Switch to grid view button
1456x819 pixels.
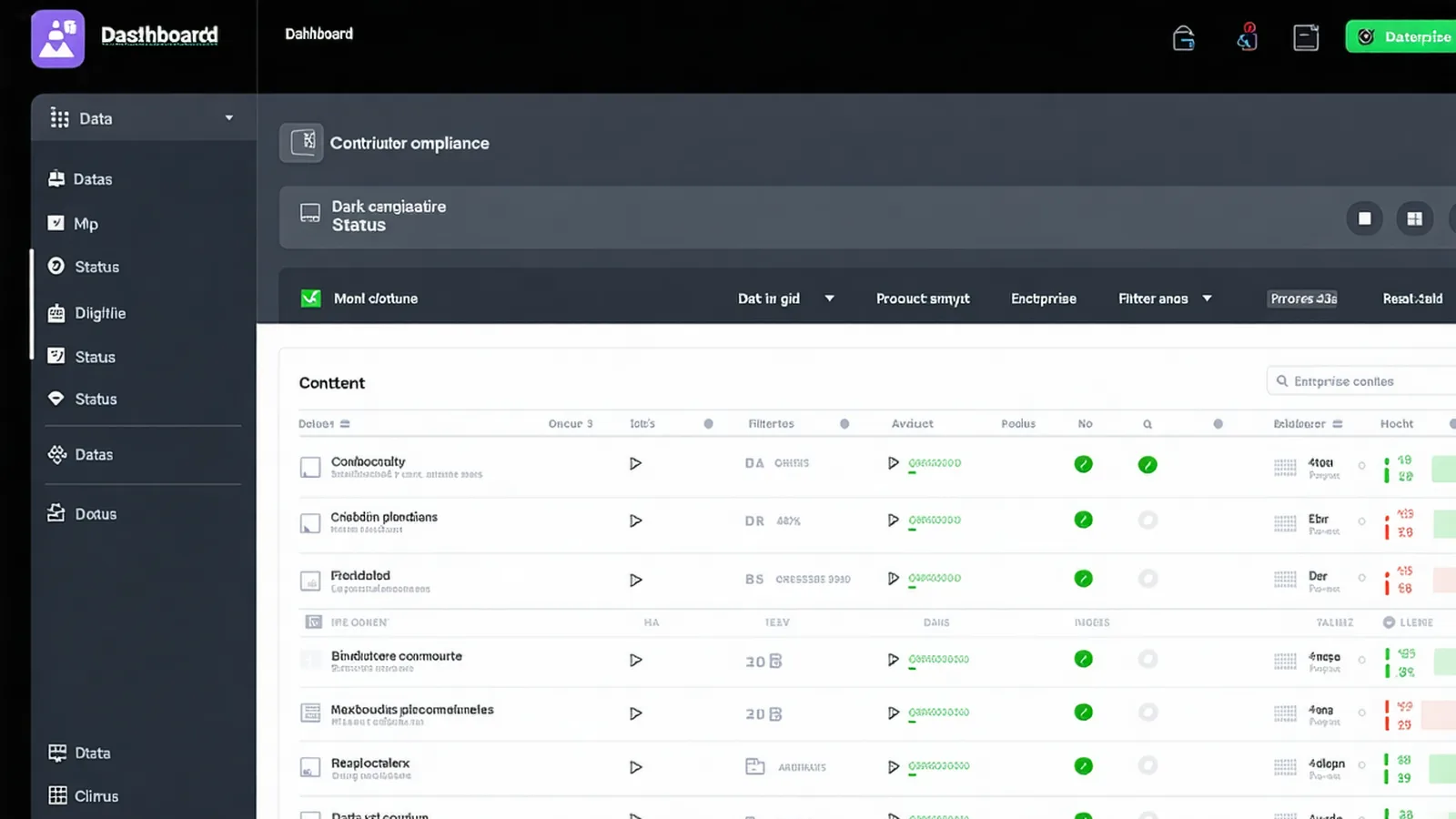(x=1414, y=218)
